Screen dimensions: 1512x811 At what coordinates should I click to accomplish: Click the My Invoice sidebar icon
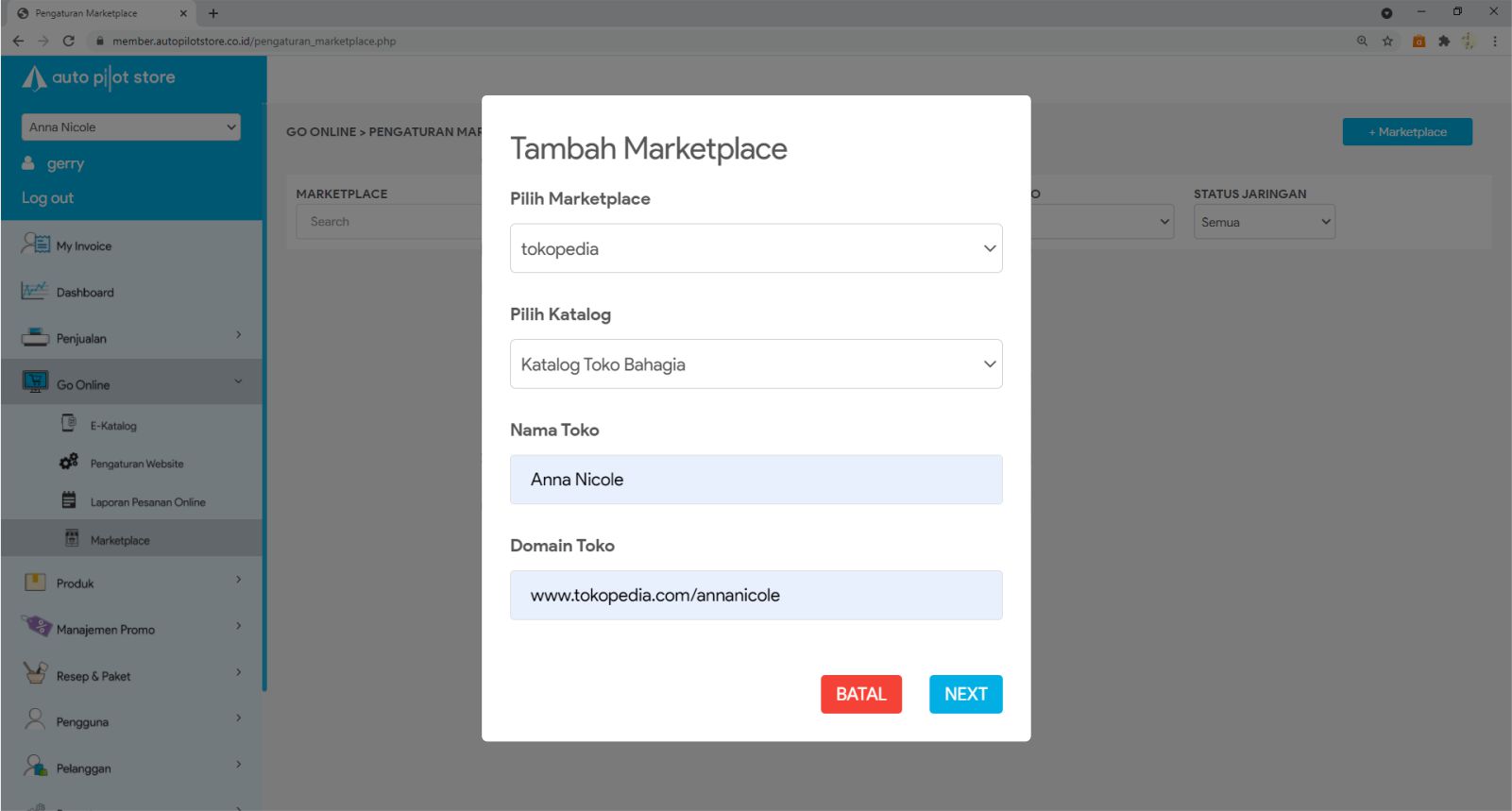tap(35, 245)
